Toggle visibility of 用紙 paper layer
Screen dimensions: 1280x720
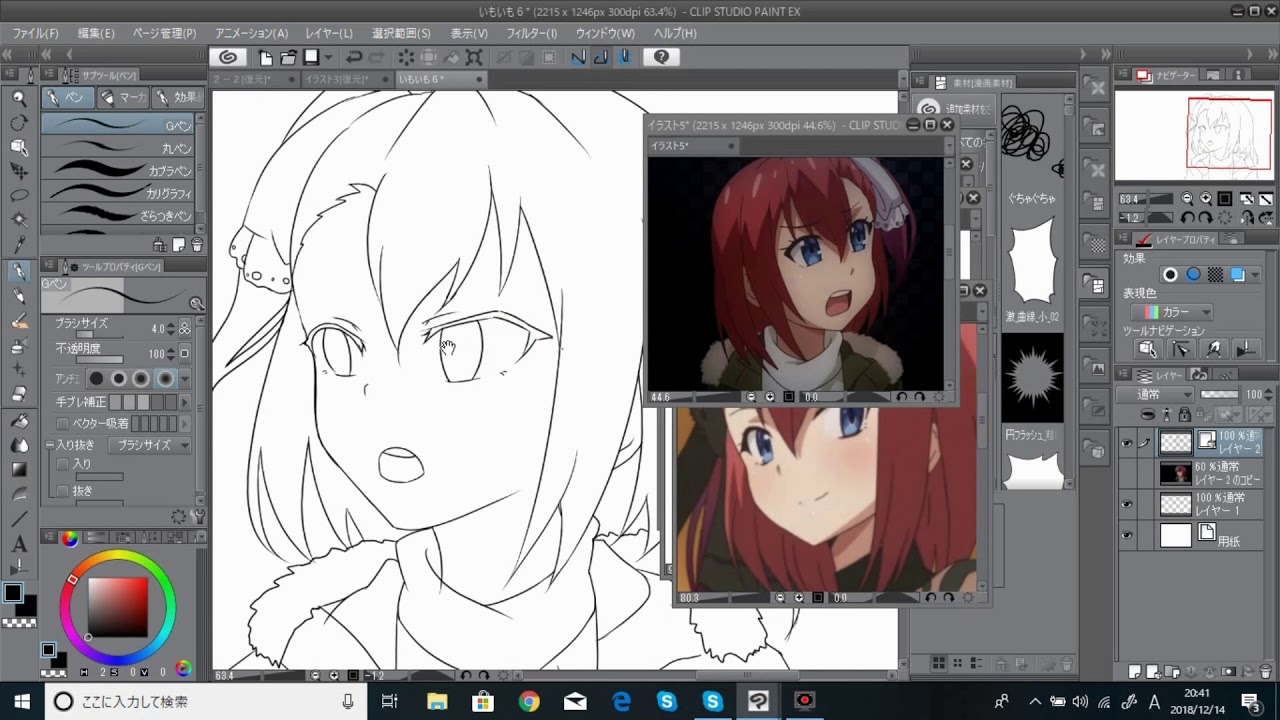(1128, 536)
